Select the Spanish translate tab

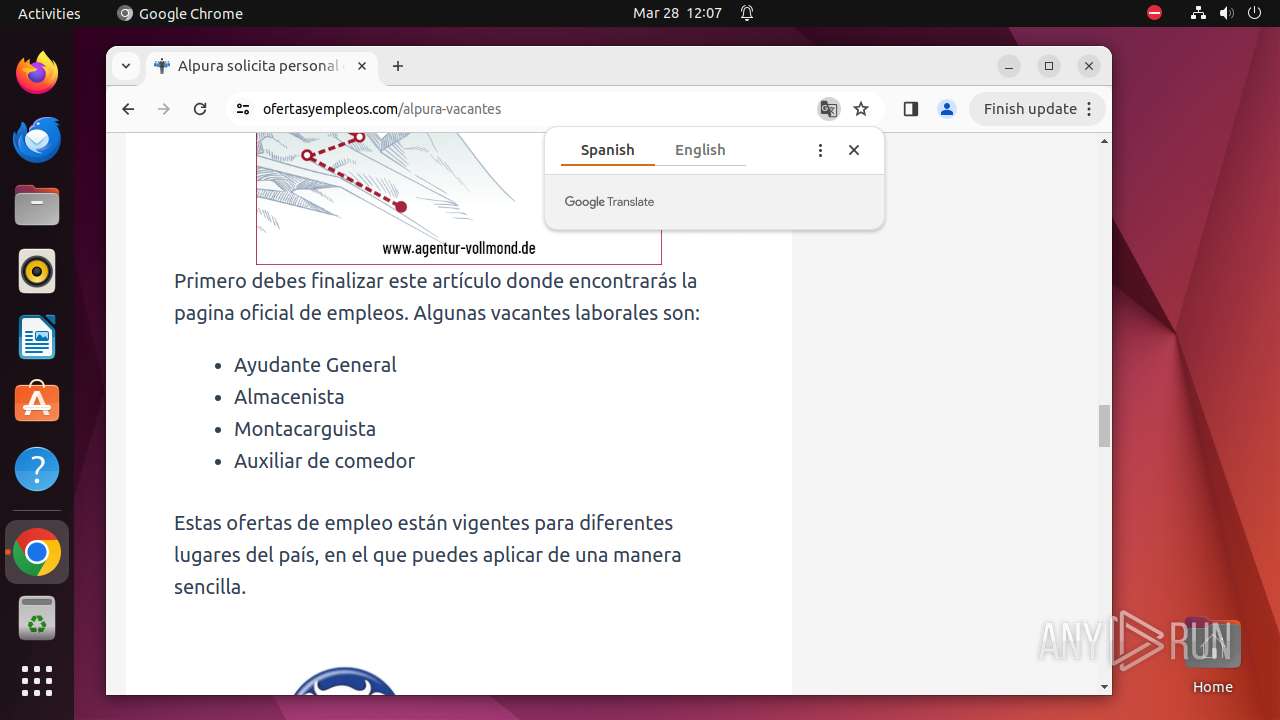coord(607,150)
